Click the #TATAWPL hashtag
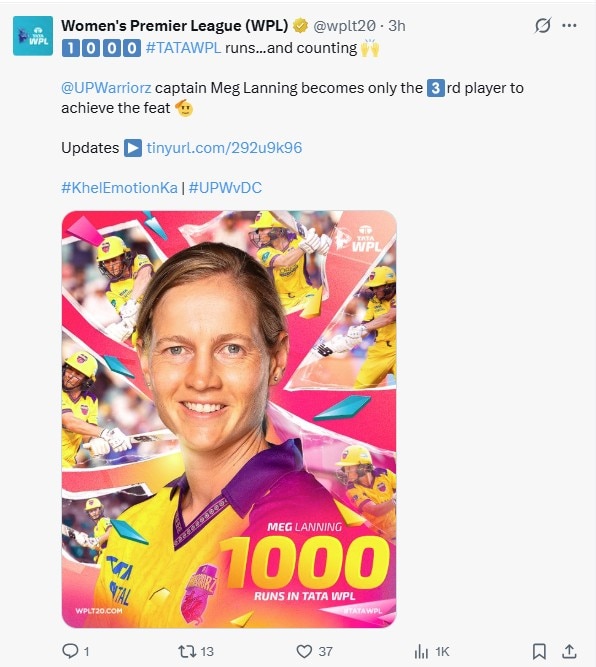 coord(183,48)
